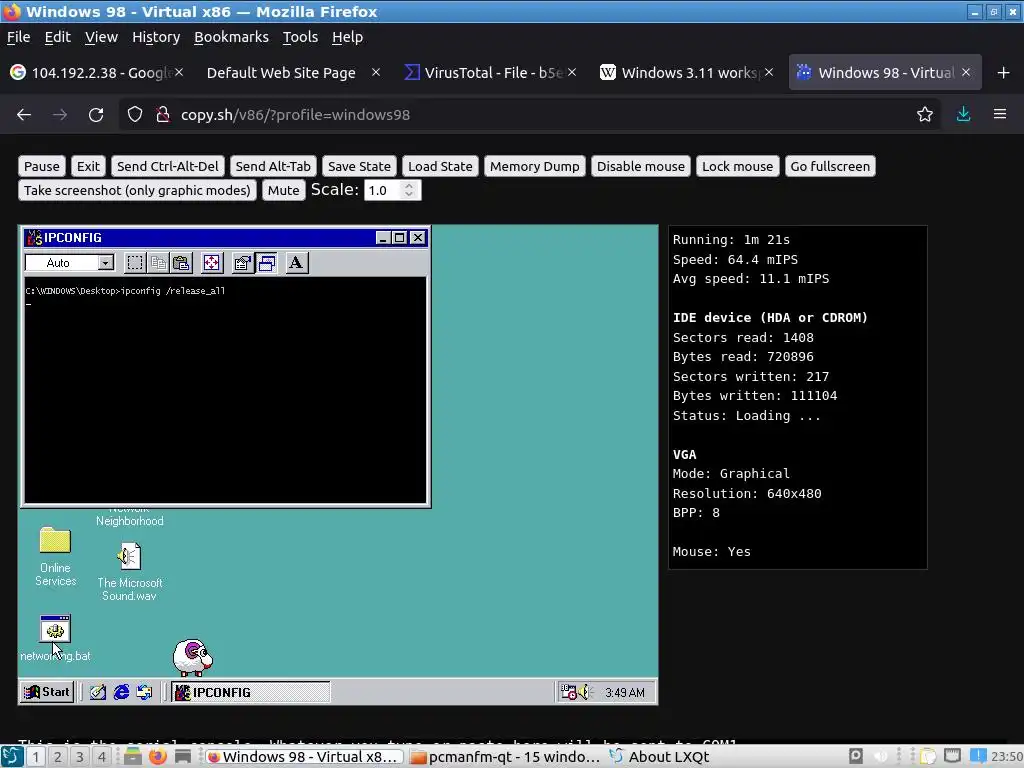1024x768 pixels.
Task: Toggle the Mute button
Action: [x=283, y=191]
